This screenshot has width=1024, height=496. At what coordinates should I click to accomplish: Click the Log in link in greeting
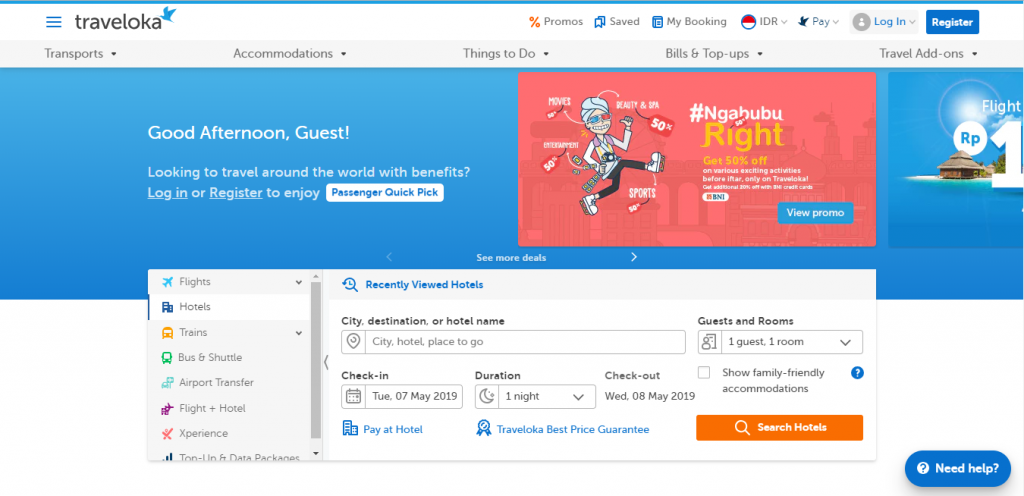point(167,193)
